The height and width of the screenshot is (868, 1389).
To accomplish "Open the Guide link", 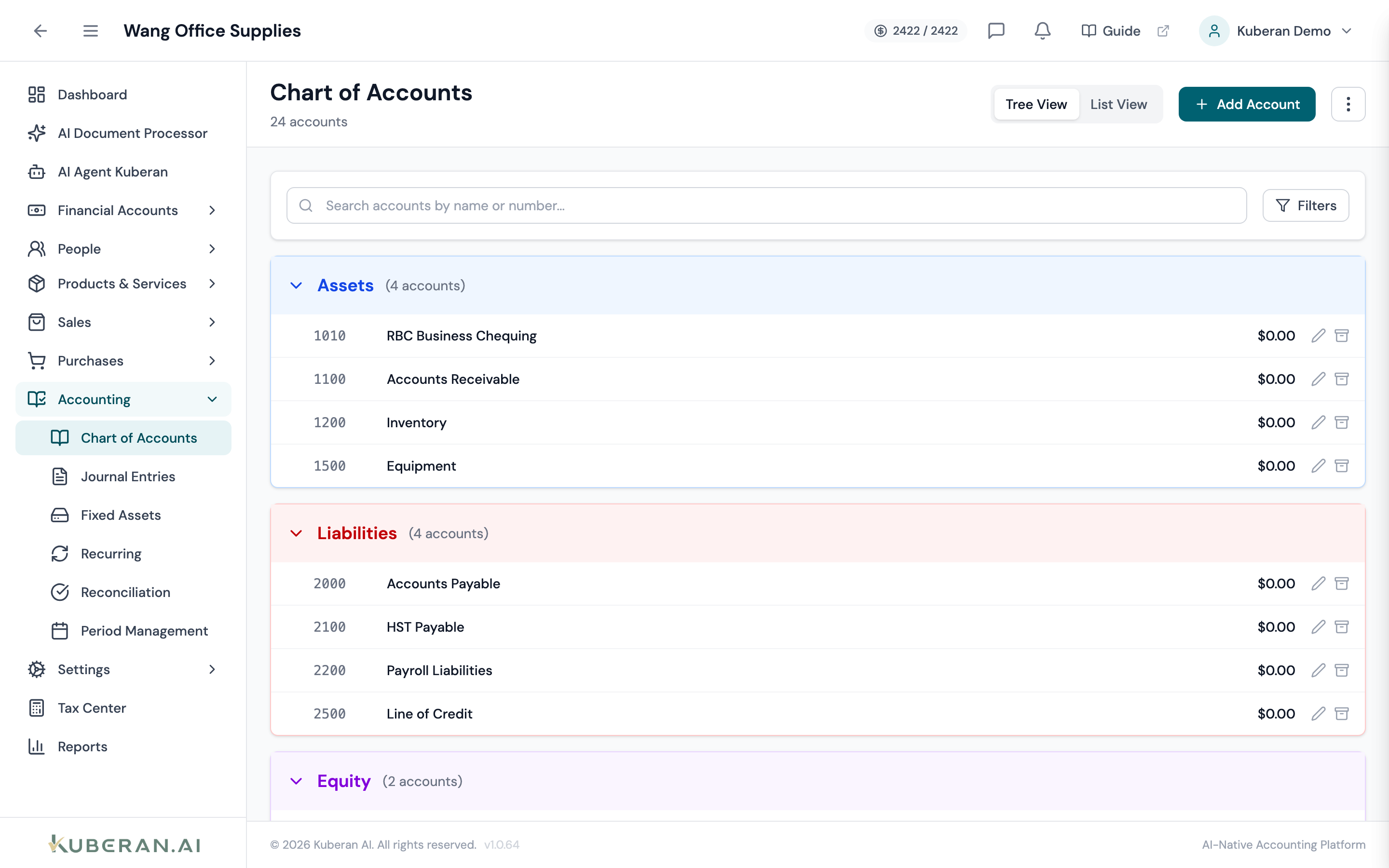I will coord(1111,31).
